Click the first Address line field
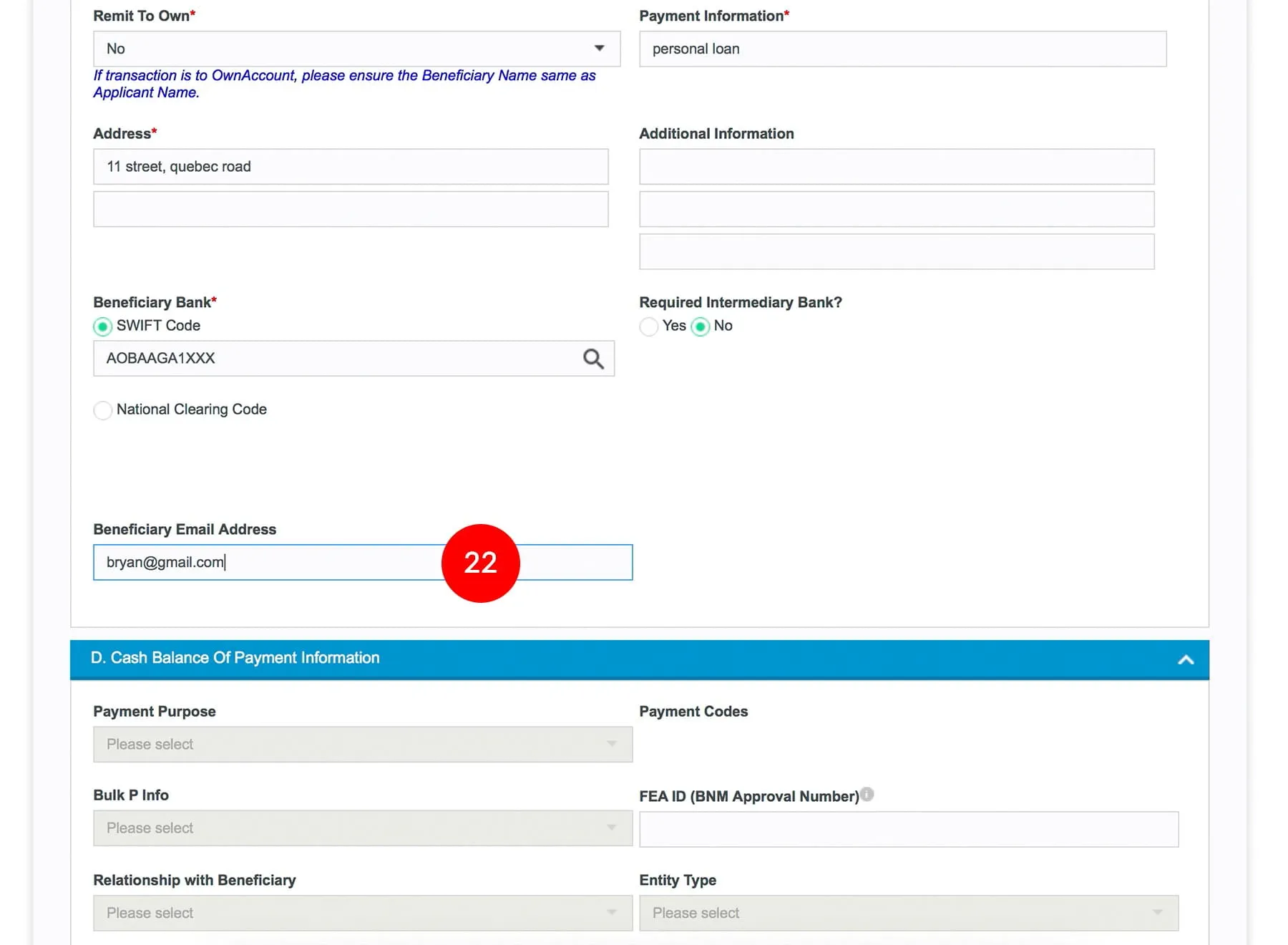Image resolution: width=1288 pixels, height=945 pixels. 351,167
